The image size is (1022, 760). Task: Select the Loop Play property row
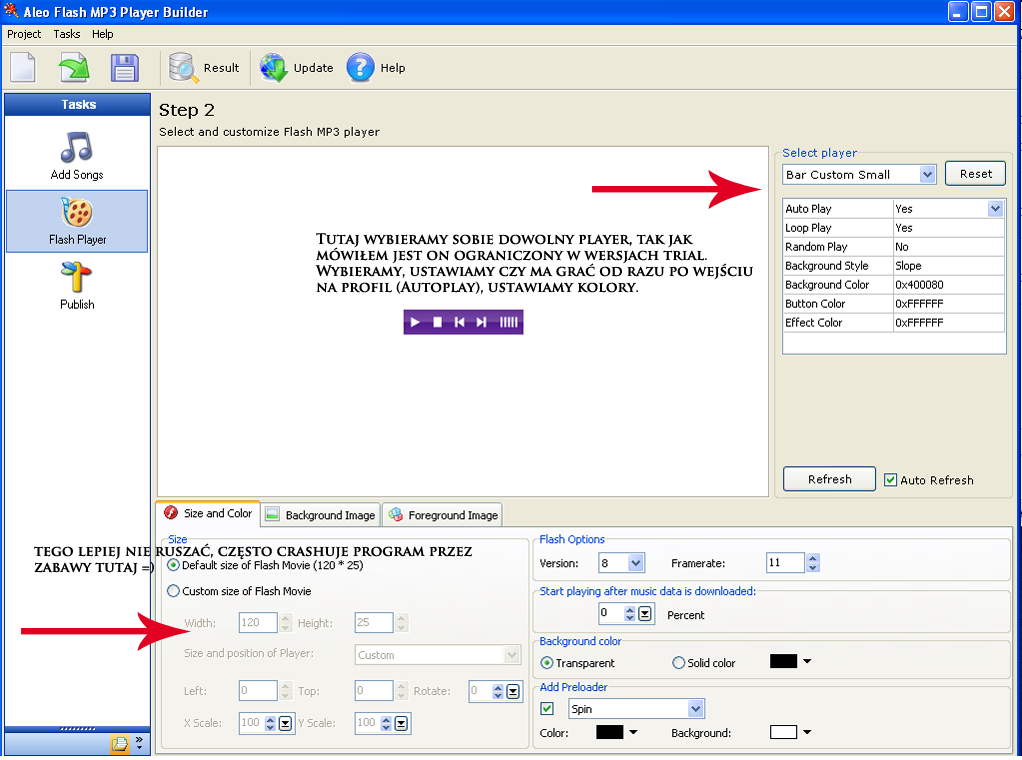pyautogui.click(x=893, y=227)
